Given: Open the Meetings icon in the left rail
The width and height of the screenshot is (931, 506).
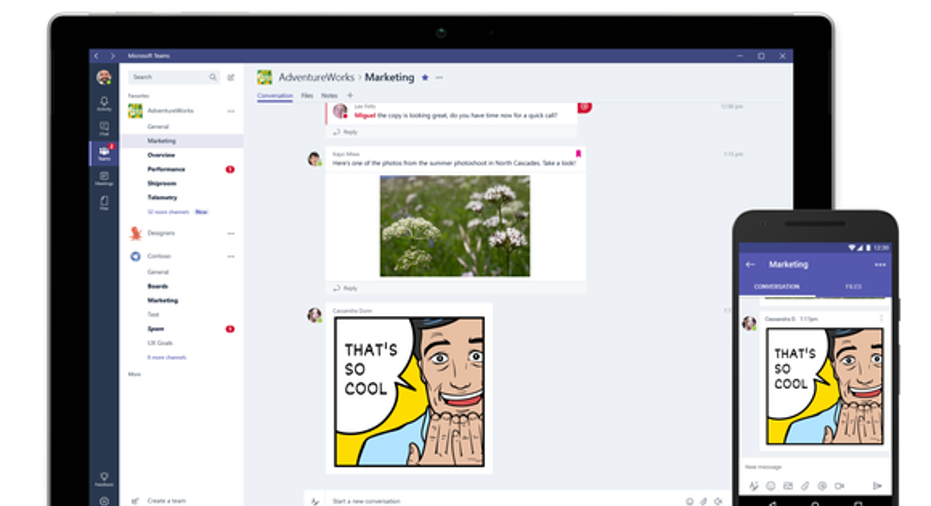Looking at the screenshot, I should [104, 178].
